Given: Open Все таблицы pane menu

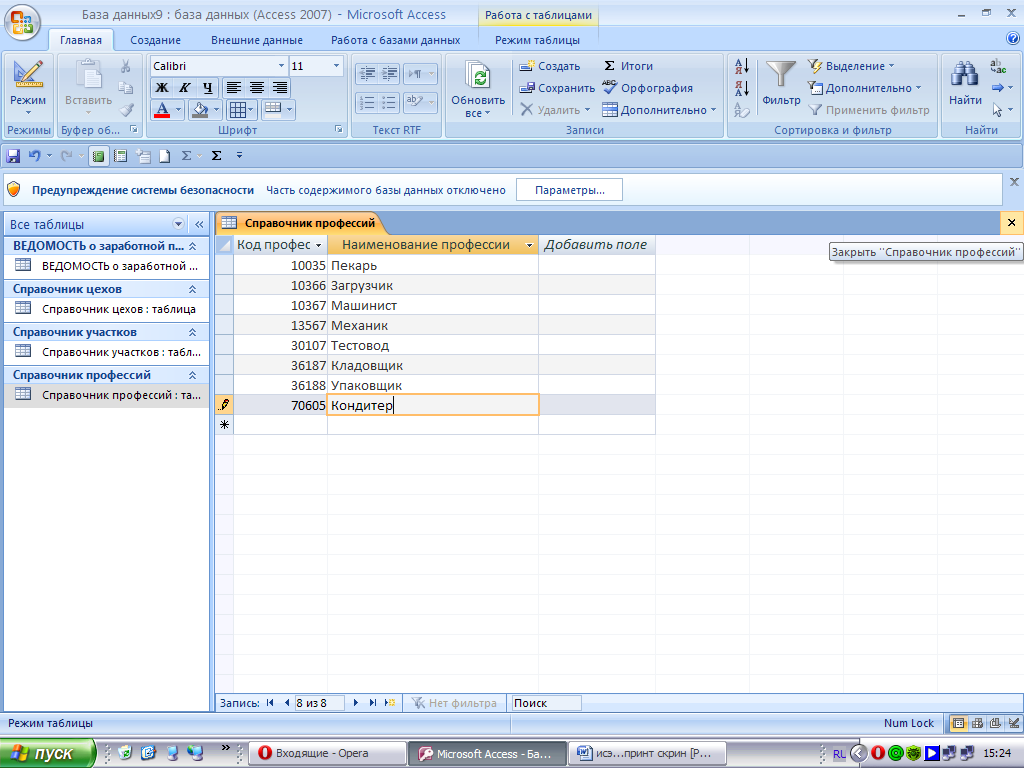Looking at the screenshot, I should [178, 224].
